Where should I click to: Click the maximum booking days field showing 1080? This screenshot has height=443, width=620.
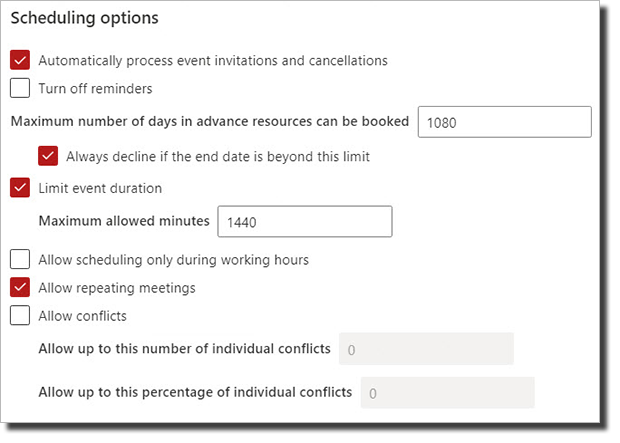[505, 122]
